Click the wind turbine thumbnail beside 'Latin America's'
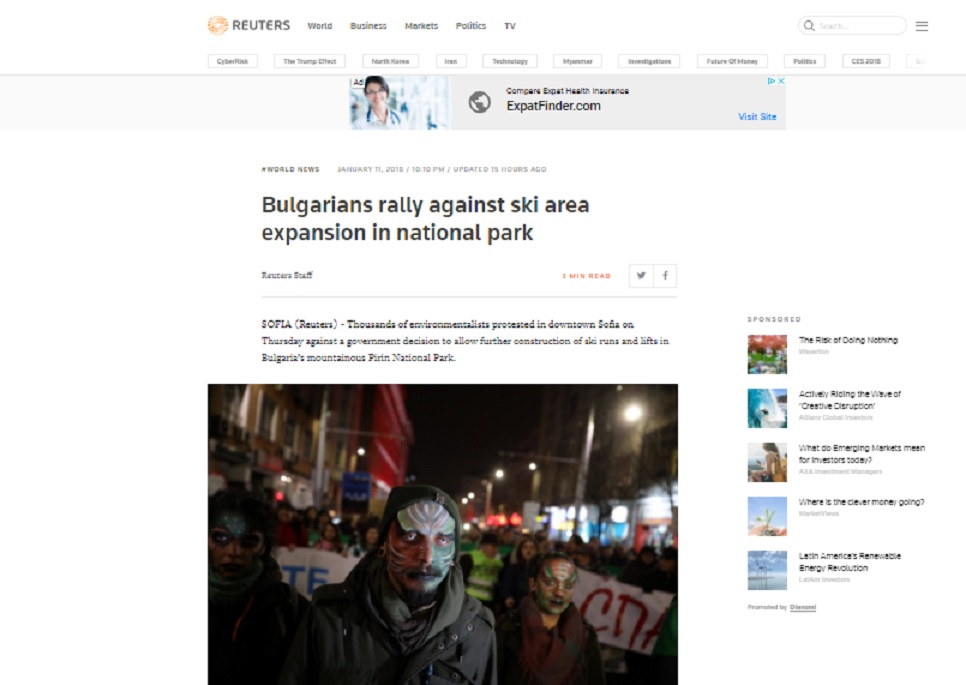 coord(767,570)
